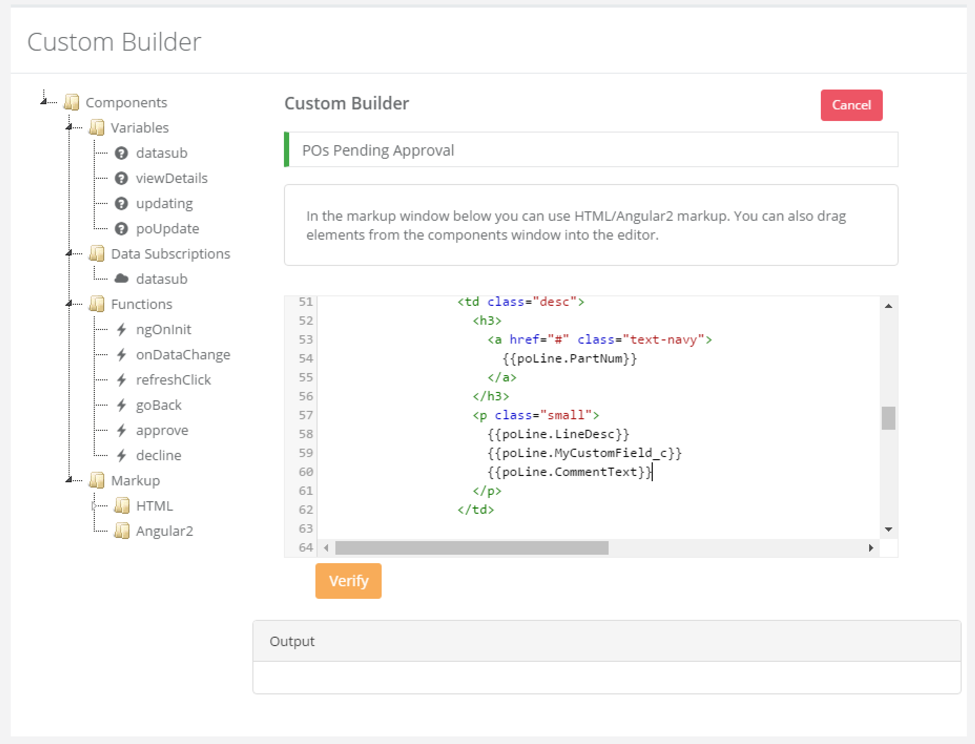Image resolution: width=975 pixels, height=744 pixels.
Task: Collapse the Data Subscriptions node
Action: pos(68,253)
